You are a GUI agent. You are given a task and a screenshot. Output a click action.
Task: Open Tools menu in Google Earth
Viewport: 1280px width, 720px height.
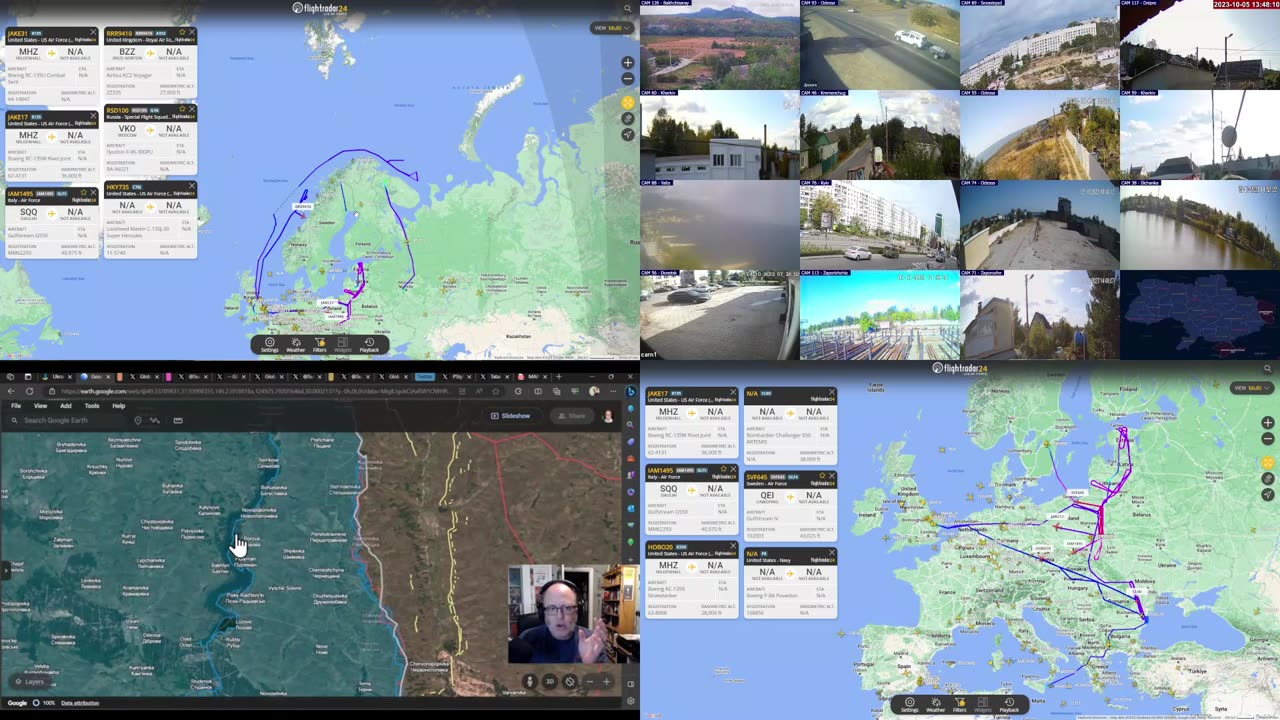pyautogui.click(x=92, y=406)
